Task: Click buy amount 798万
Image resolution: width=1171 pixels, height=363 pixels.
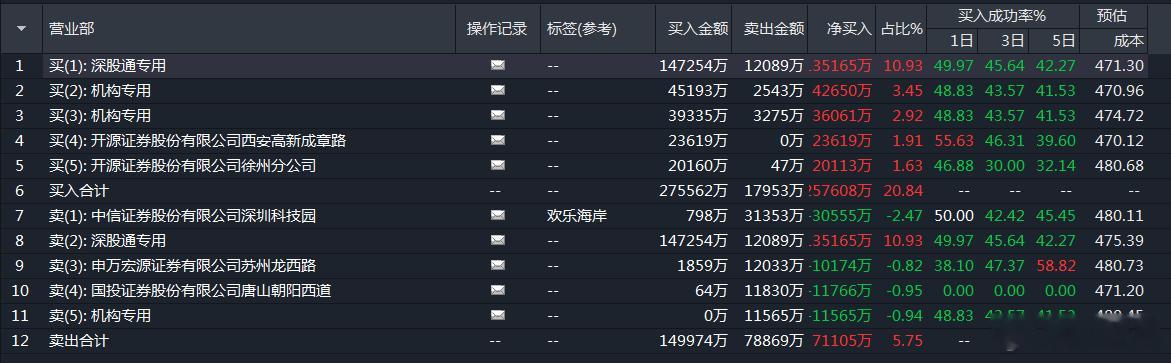Action: click(707, 216)
